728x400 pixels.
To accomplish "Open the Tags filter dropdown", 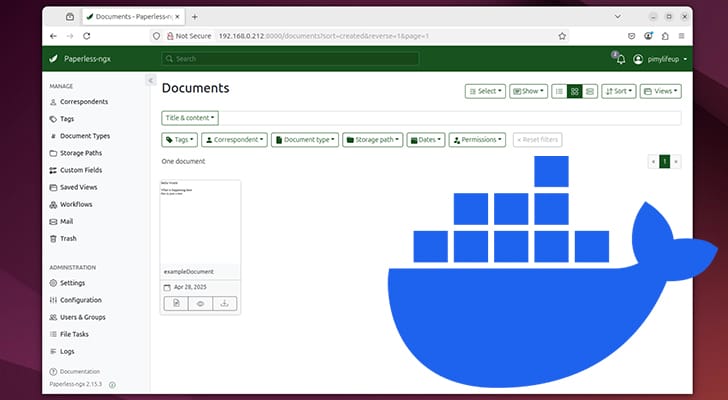I will click(x=179, y=140).
